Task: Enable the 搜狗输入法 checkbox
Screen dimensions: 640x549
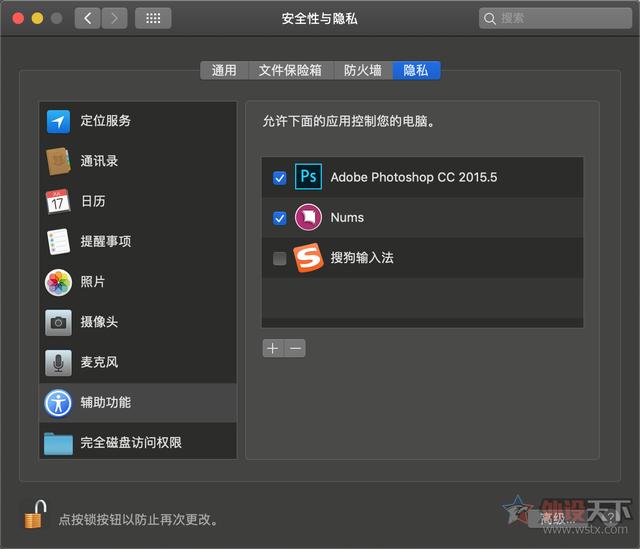Action: 280,258
